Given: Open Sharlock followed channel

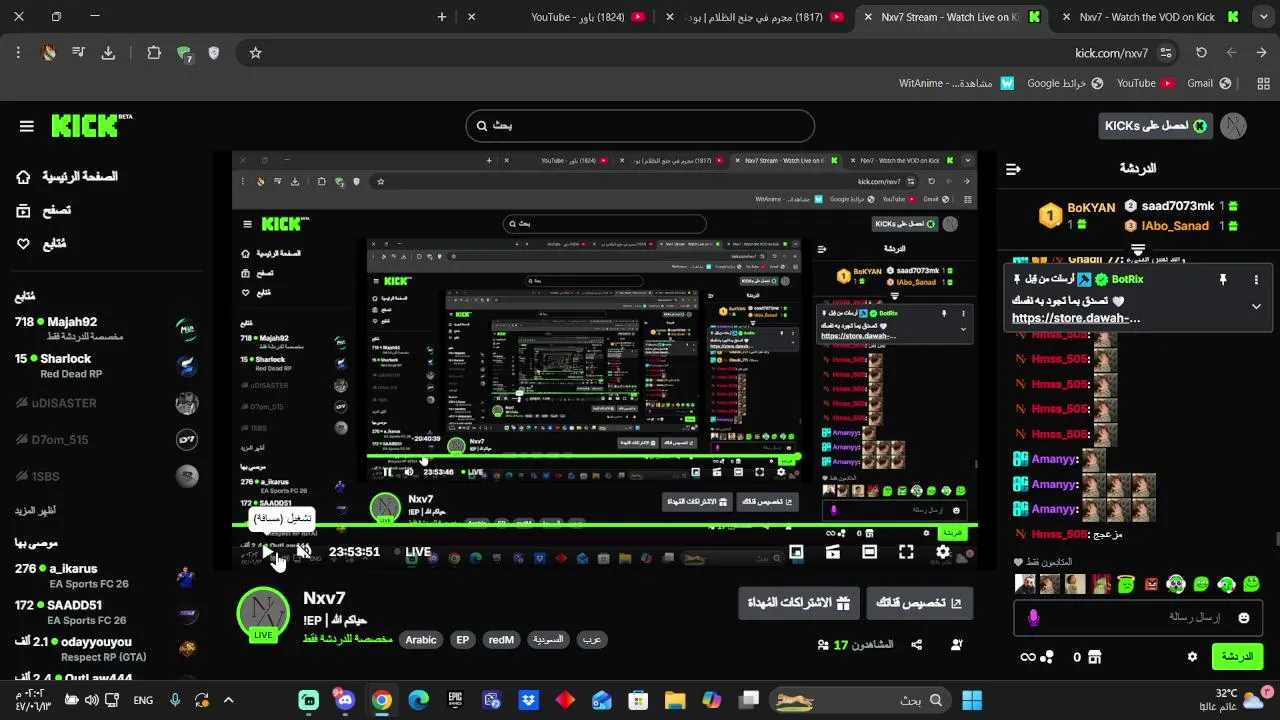Looking at the screenshot, I should tap(106, 366).
